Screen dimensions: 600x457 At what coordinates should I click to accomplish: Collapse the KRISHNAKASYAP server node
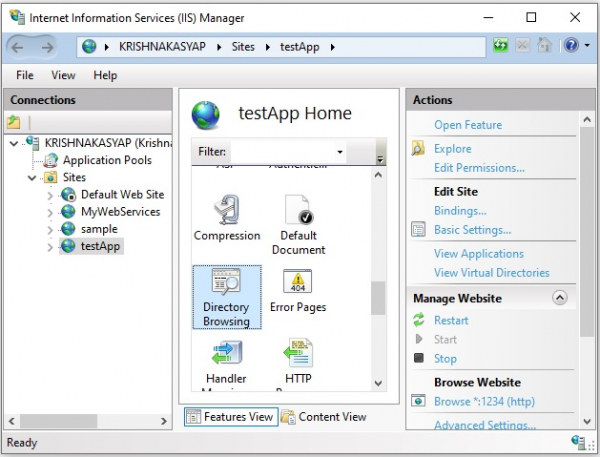point(14,144)
